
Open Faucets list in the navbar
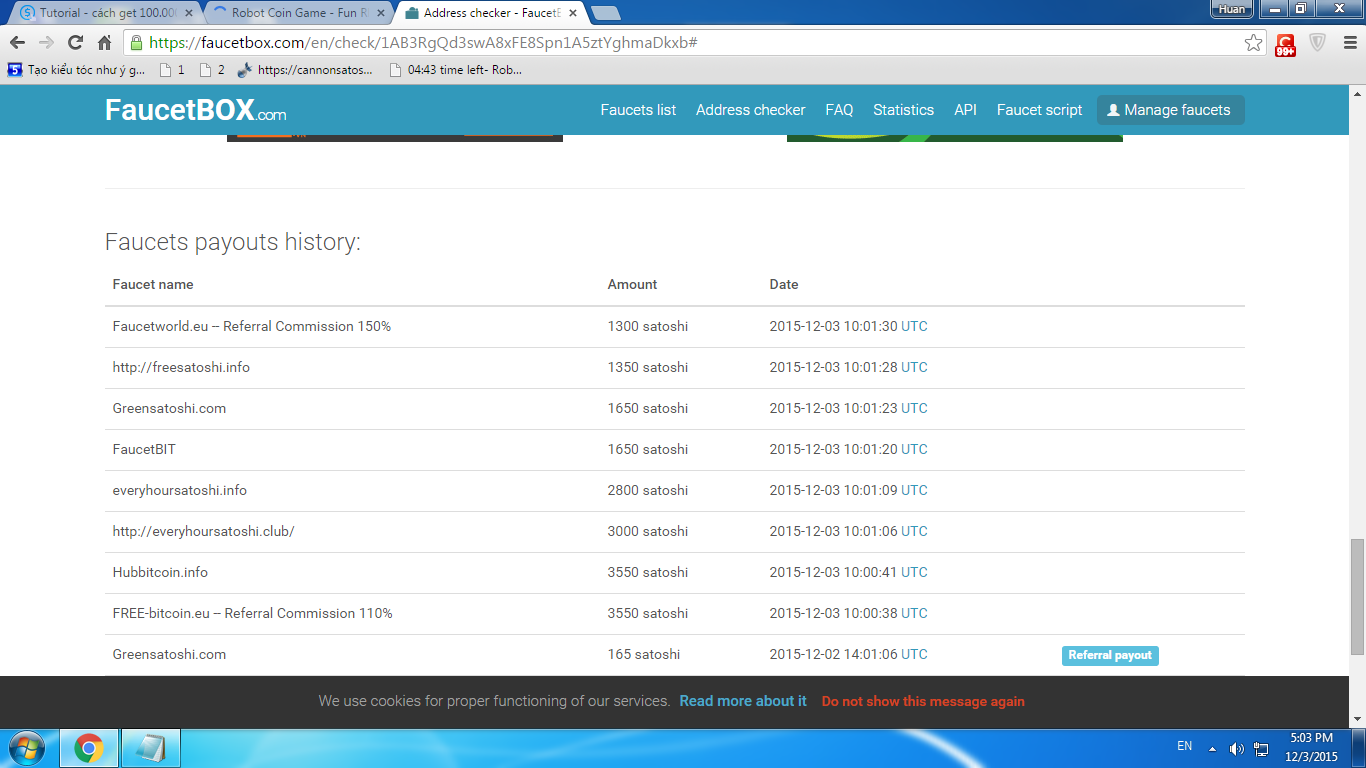coord(638,110)
